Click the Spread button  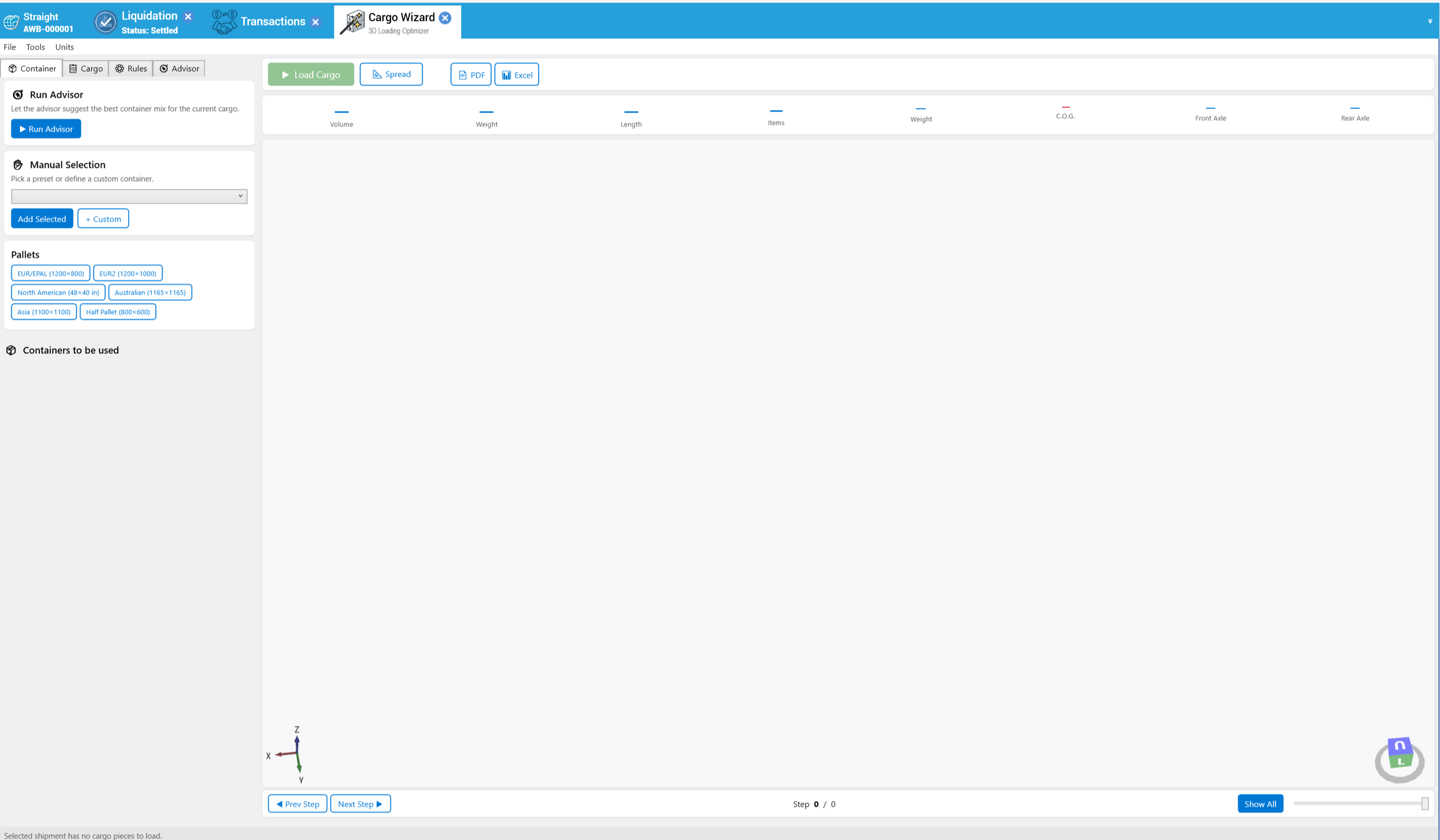[392, 74]
